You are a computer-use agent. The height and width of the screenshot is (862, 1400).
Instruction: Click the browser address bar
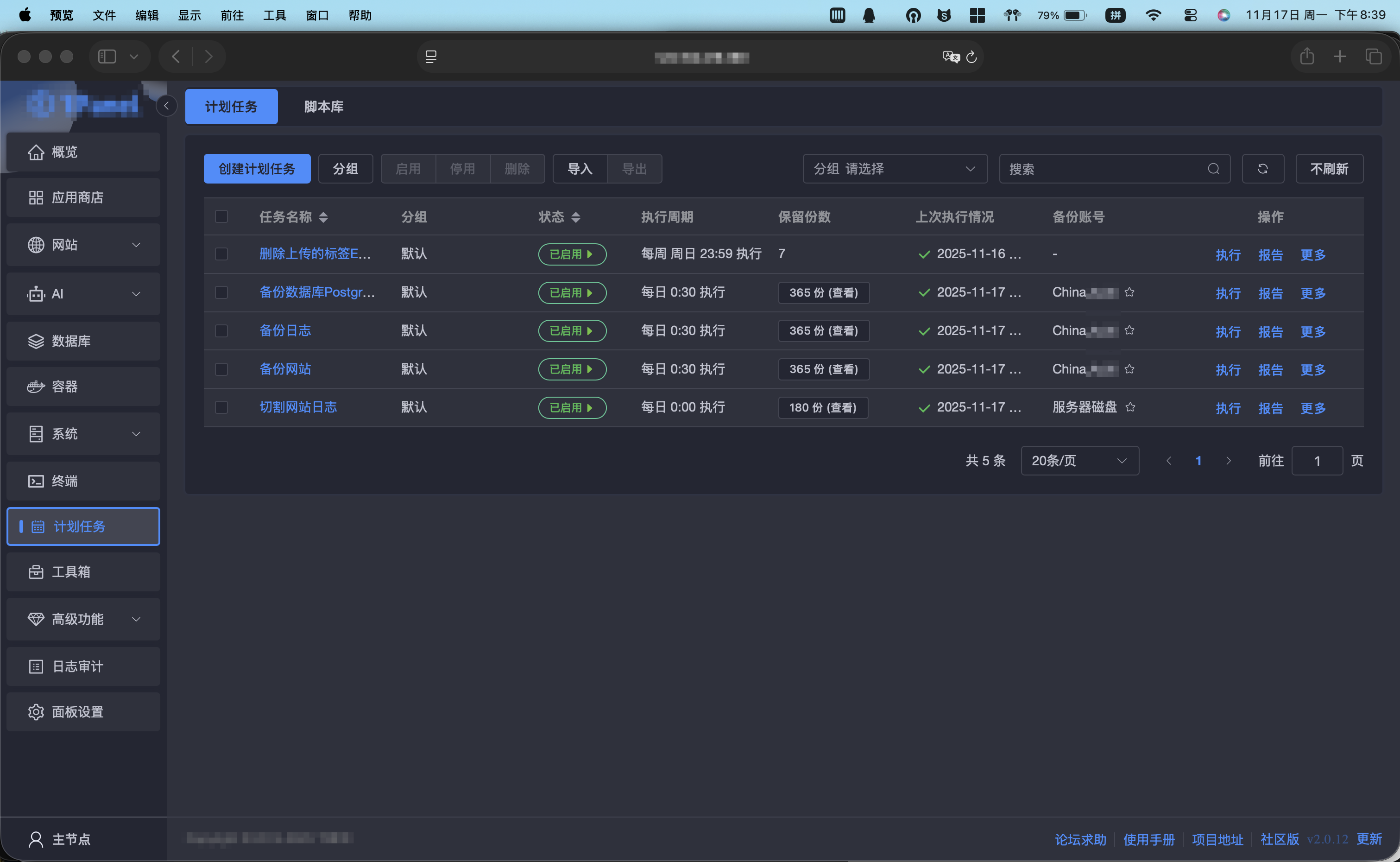pyautogui.click(x=700, y=57)
